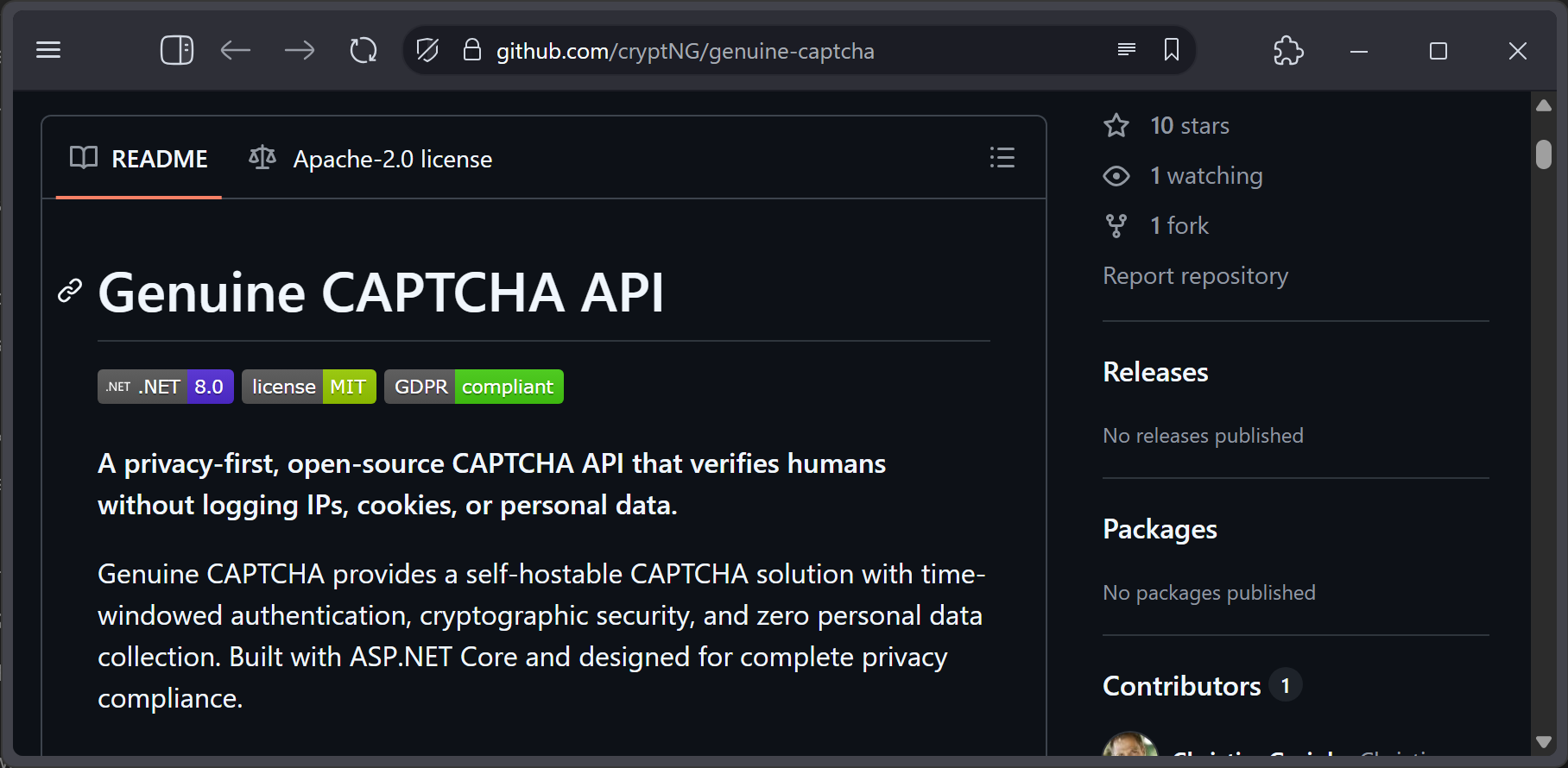
Task: Open tracking protection shield icon
Action: click(427, 50)
